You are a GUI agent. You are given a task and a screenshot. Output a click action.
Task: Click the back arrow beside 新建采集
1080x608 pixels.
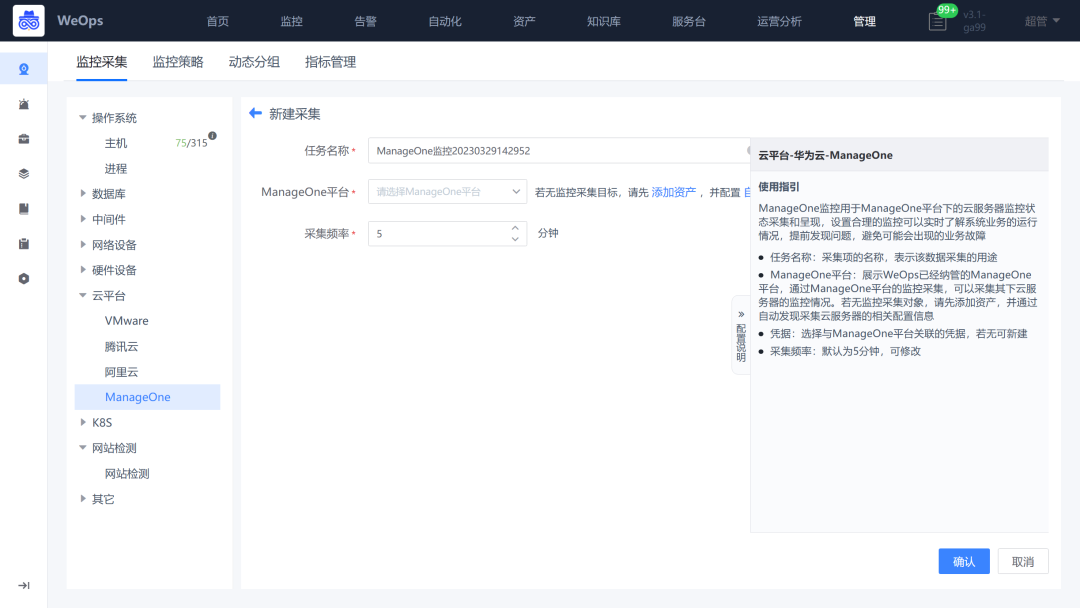pyautogui.click(x=255, y=113)
